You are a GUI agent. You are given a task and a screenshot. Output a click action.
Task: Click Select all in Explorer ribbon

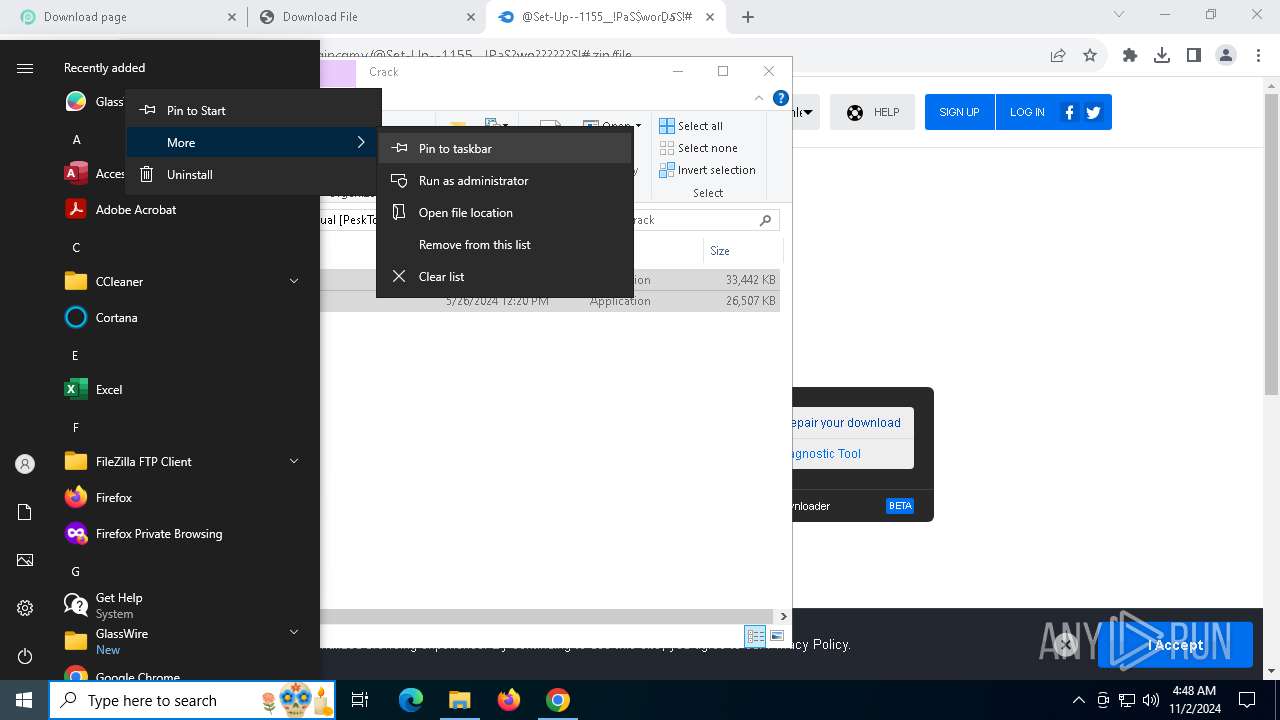(x=691, y=126)
